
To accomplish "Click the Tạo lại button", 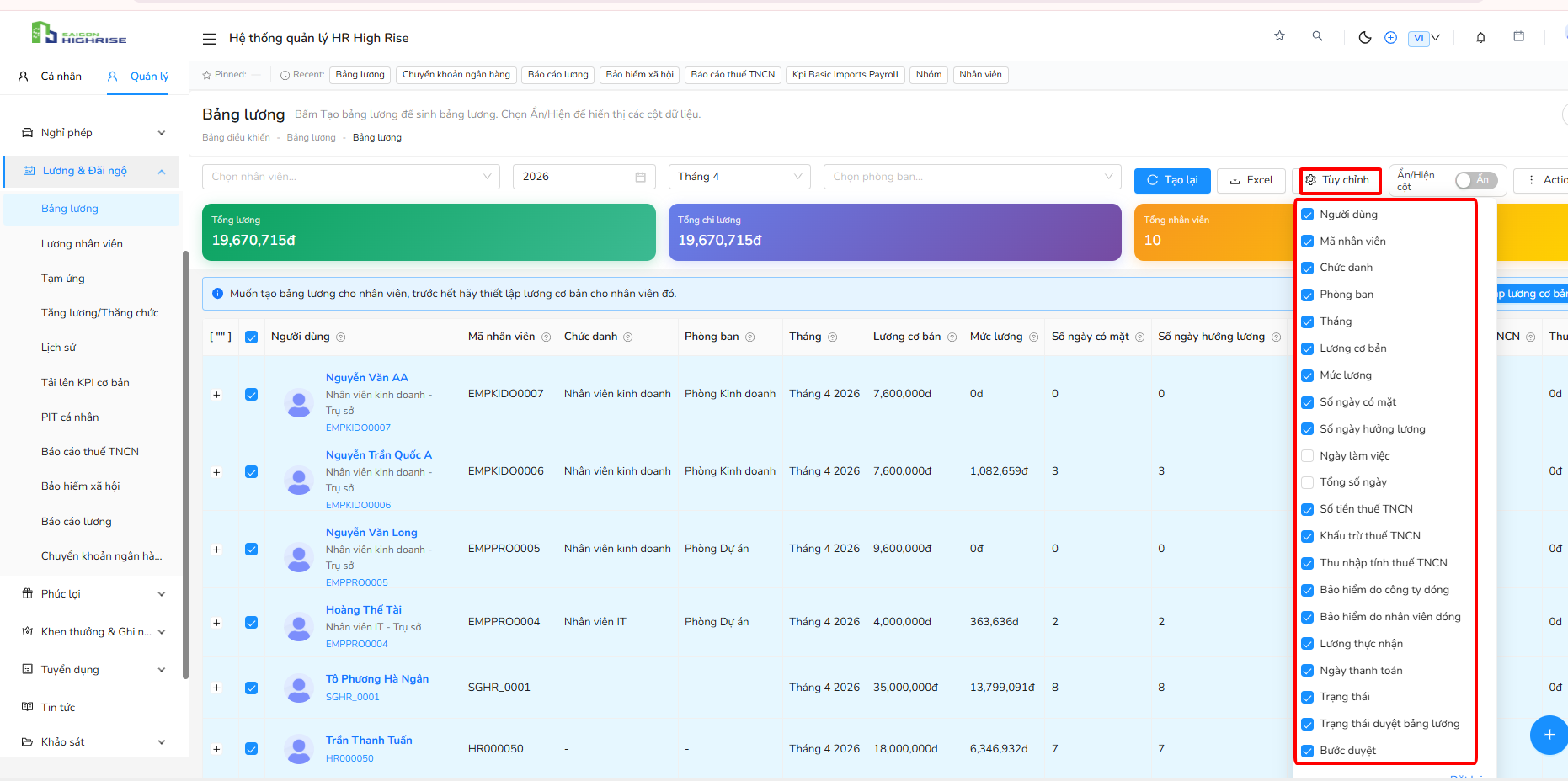I will coord(1172,180).
